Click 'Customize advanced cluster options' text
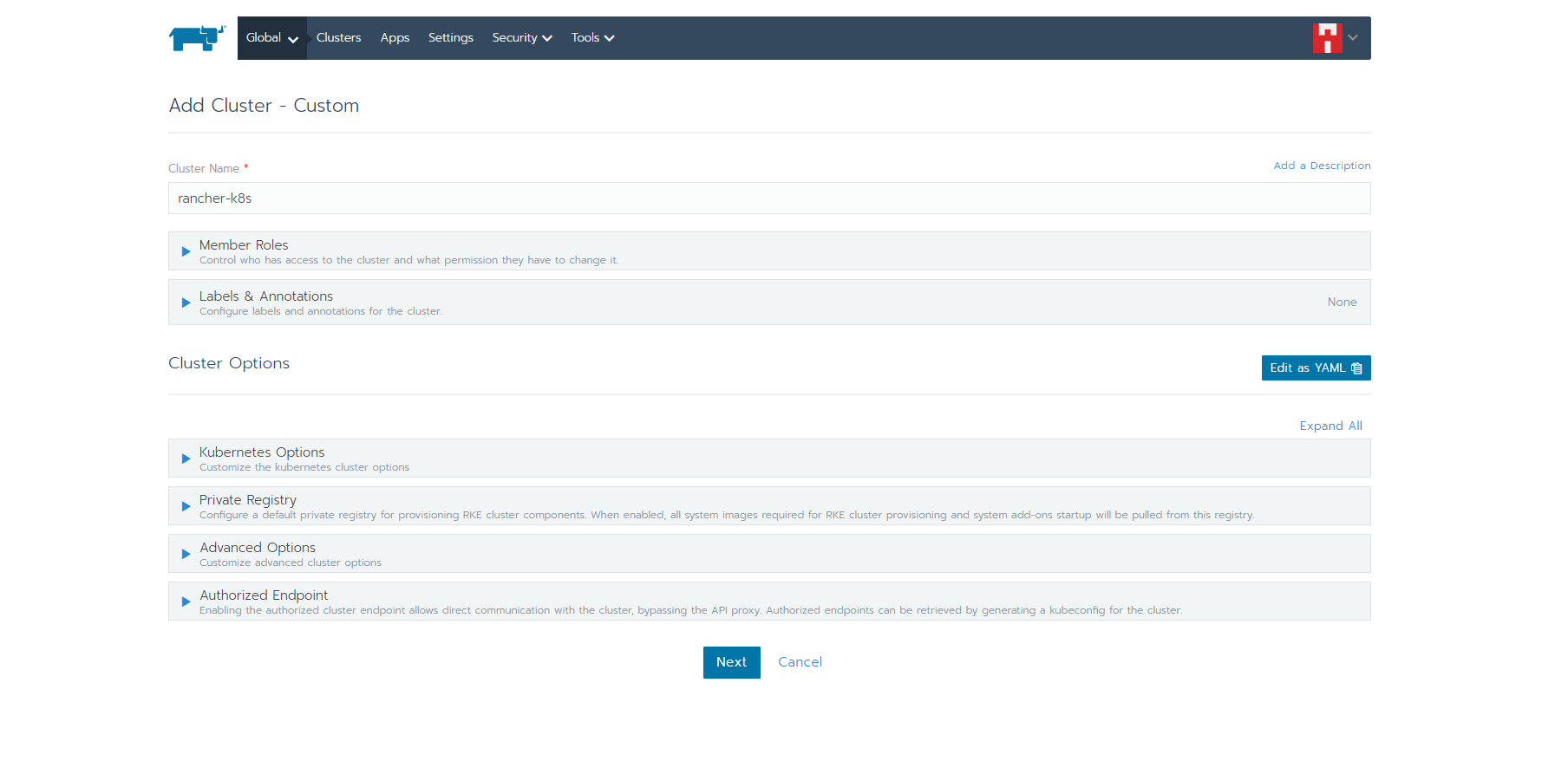 [x=291, y=563]
